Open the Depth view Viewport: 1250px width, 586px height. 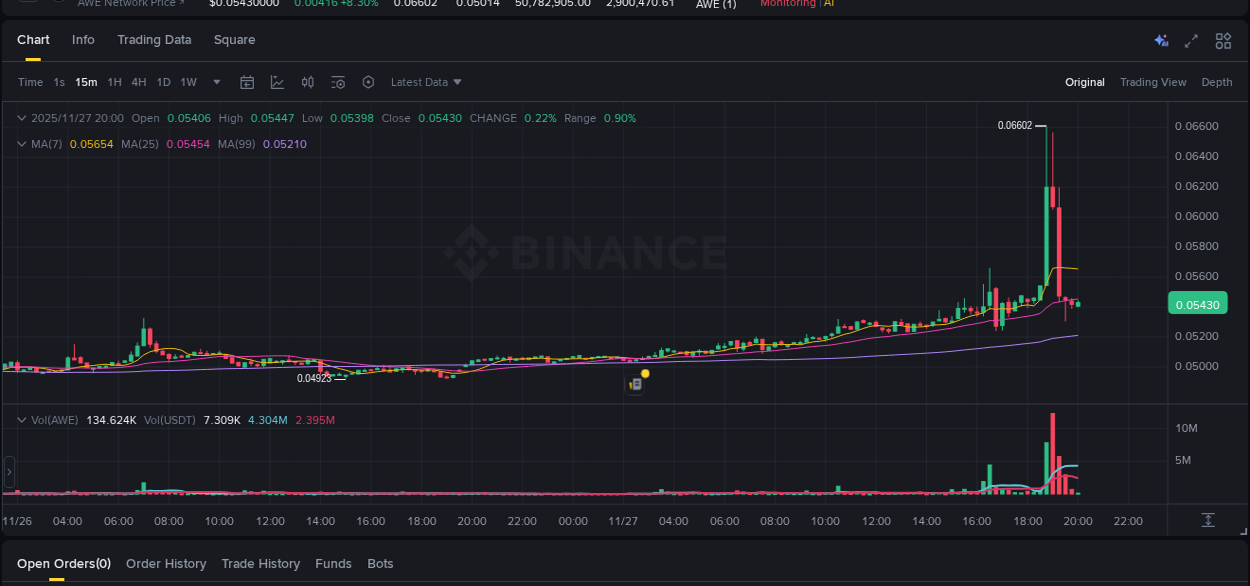pos(1217,82)
